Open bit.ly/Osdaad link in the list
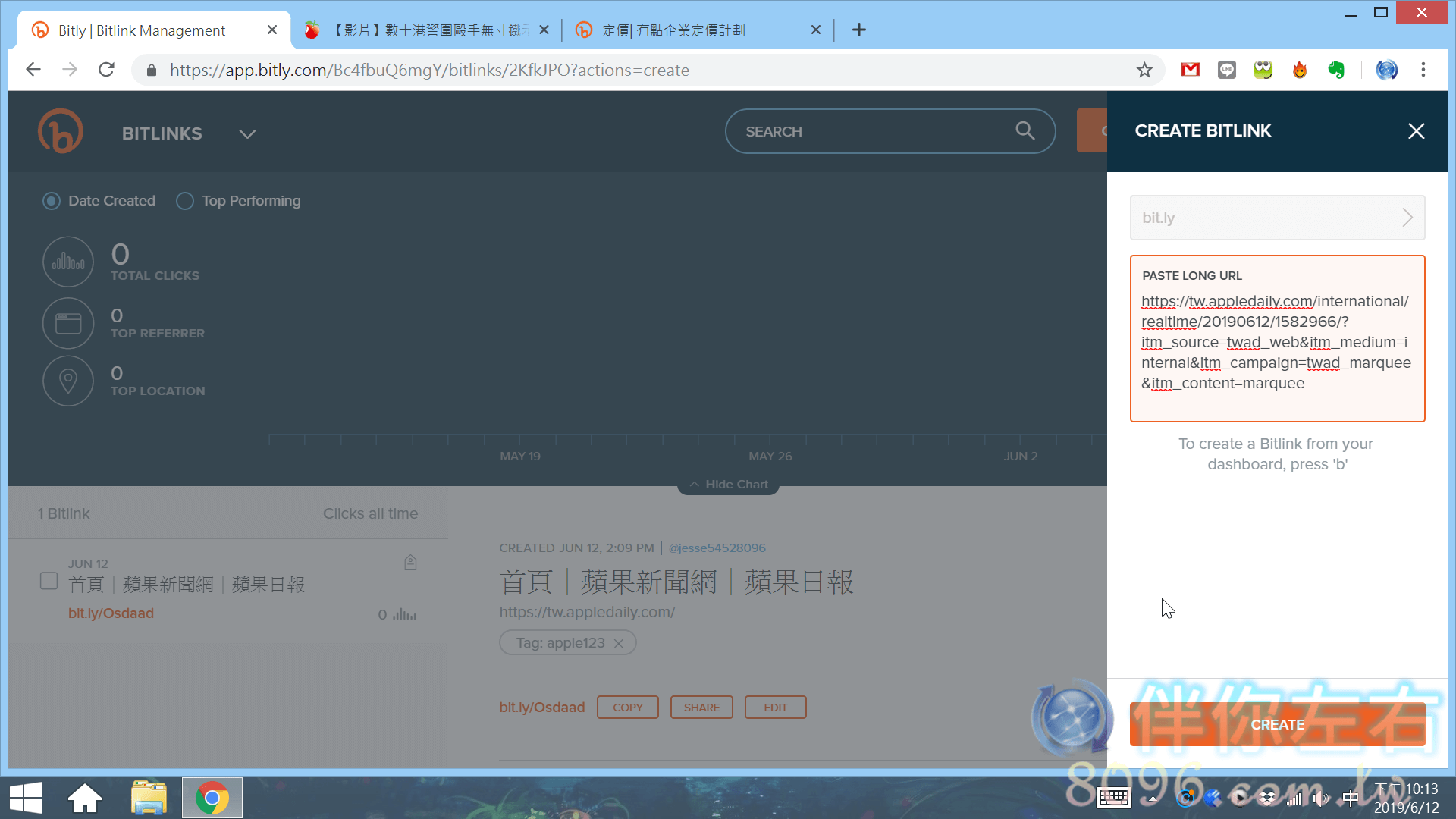 (111, 613)
